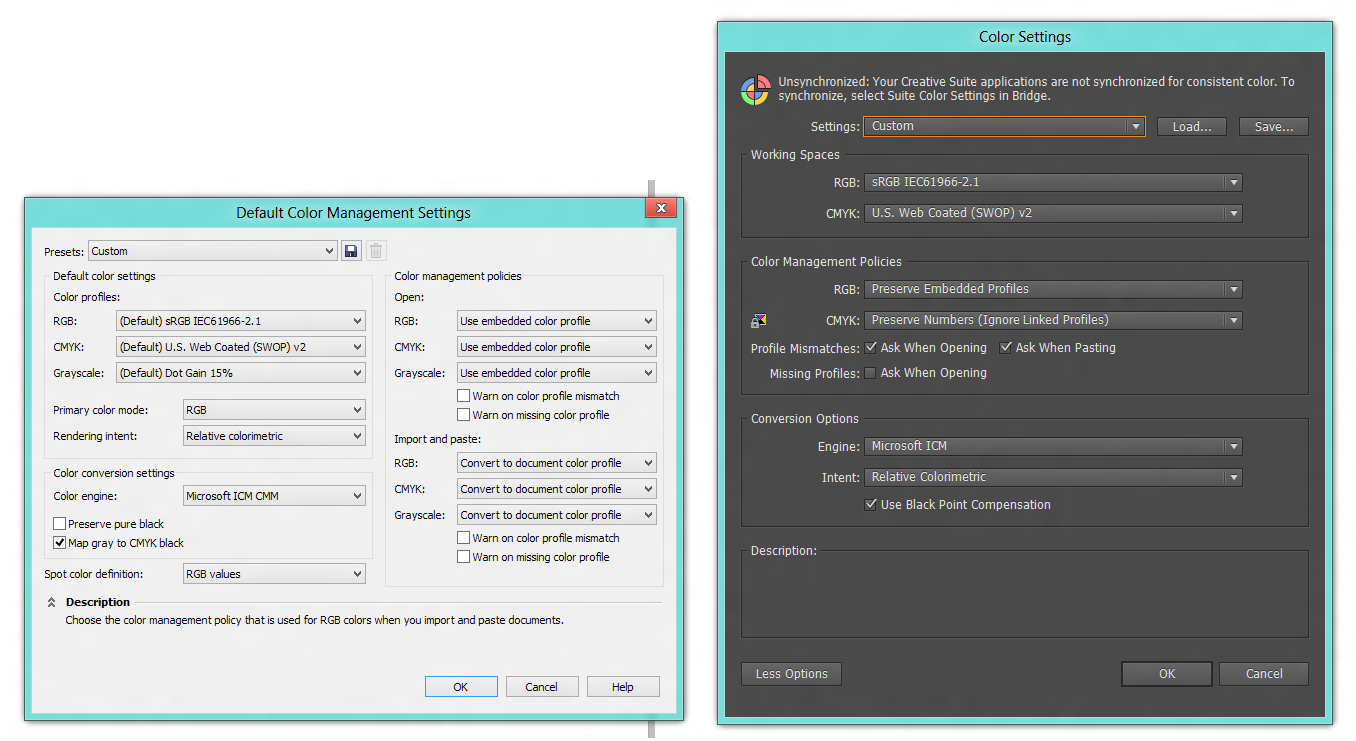The image size is (1356, 741).
Task: Open policies CMYK Preserve Numbers dropdown
Action: (x=1053, y=320)
